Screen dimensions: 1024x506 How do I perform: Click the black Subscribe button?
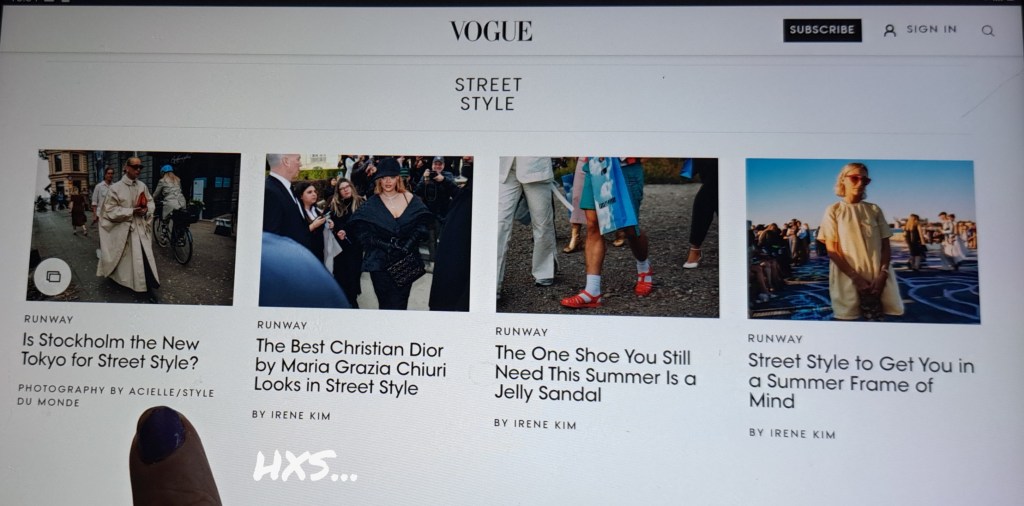pos(822,30)
